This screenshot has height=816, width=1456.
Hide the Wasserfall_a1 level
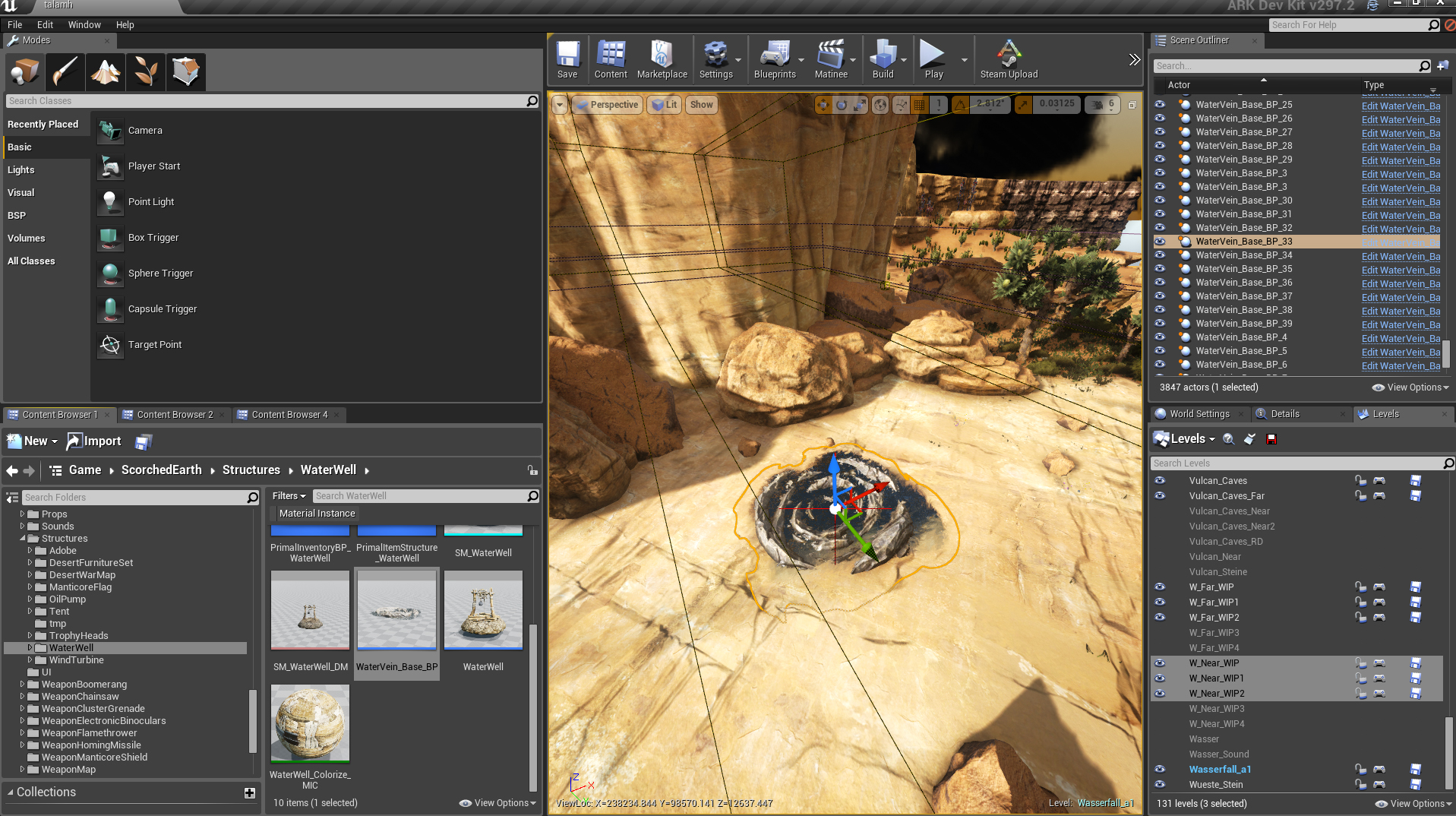pos(1160,770)
